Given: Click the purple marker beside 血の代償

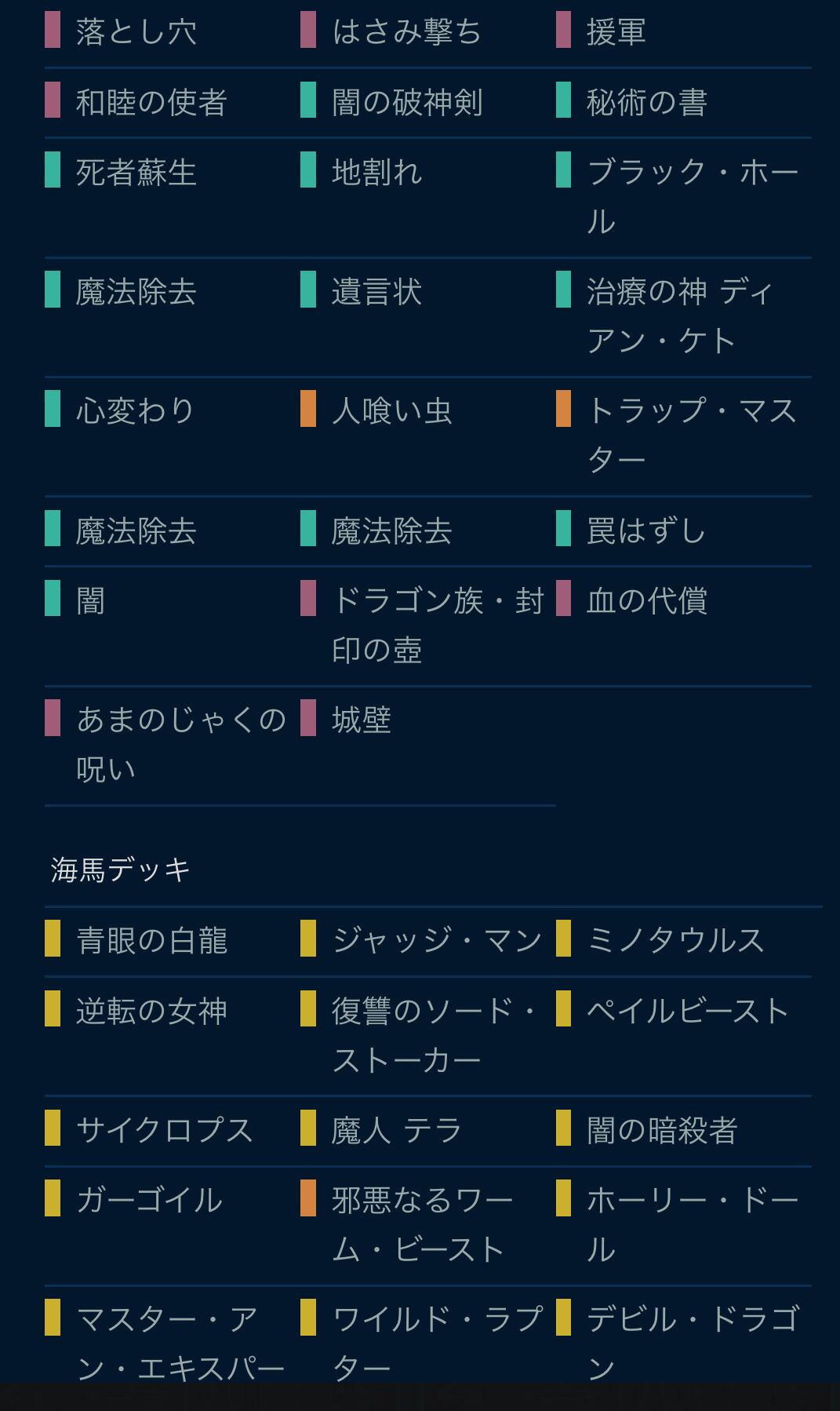Looking at the screenshot, I should pos(563,598).
